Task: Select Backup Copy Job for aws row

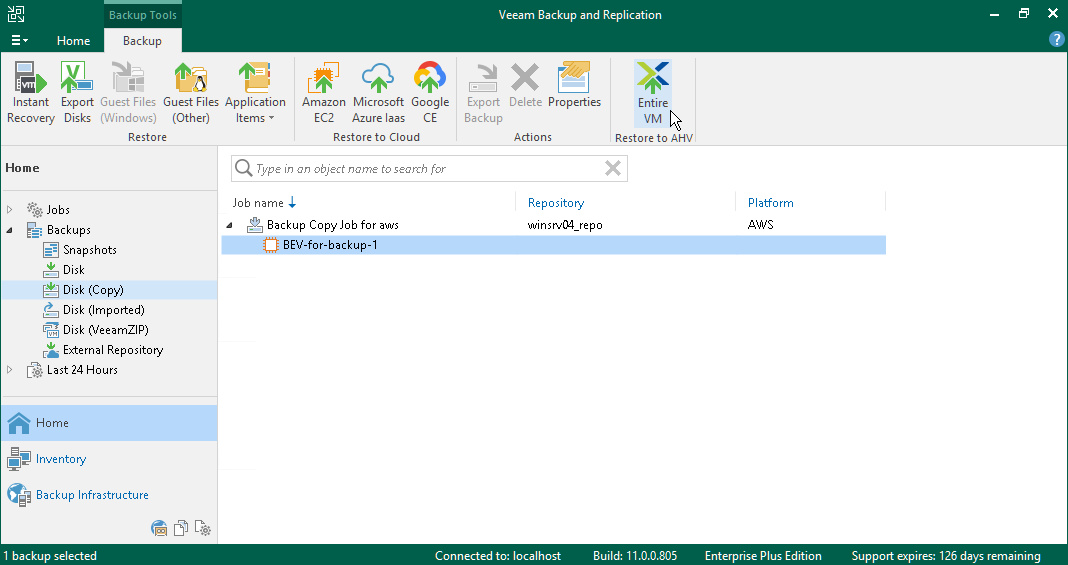Action: tap(554, 225)
